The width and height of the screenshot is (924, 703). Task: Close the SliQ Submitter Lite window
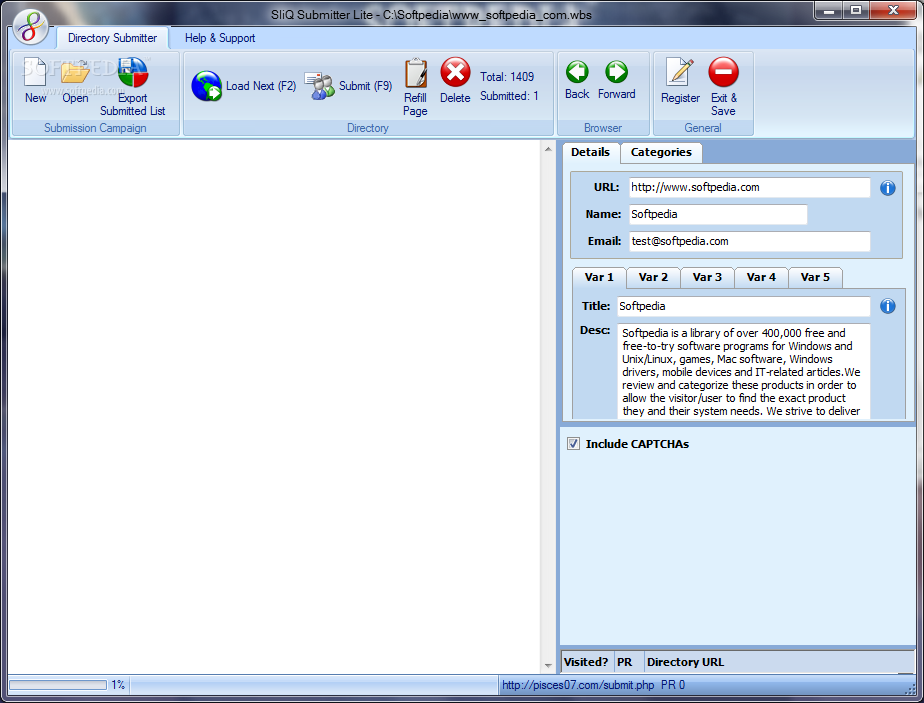pyautogui.click(x=893, y=11)
